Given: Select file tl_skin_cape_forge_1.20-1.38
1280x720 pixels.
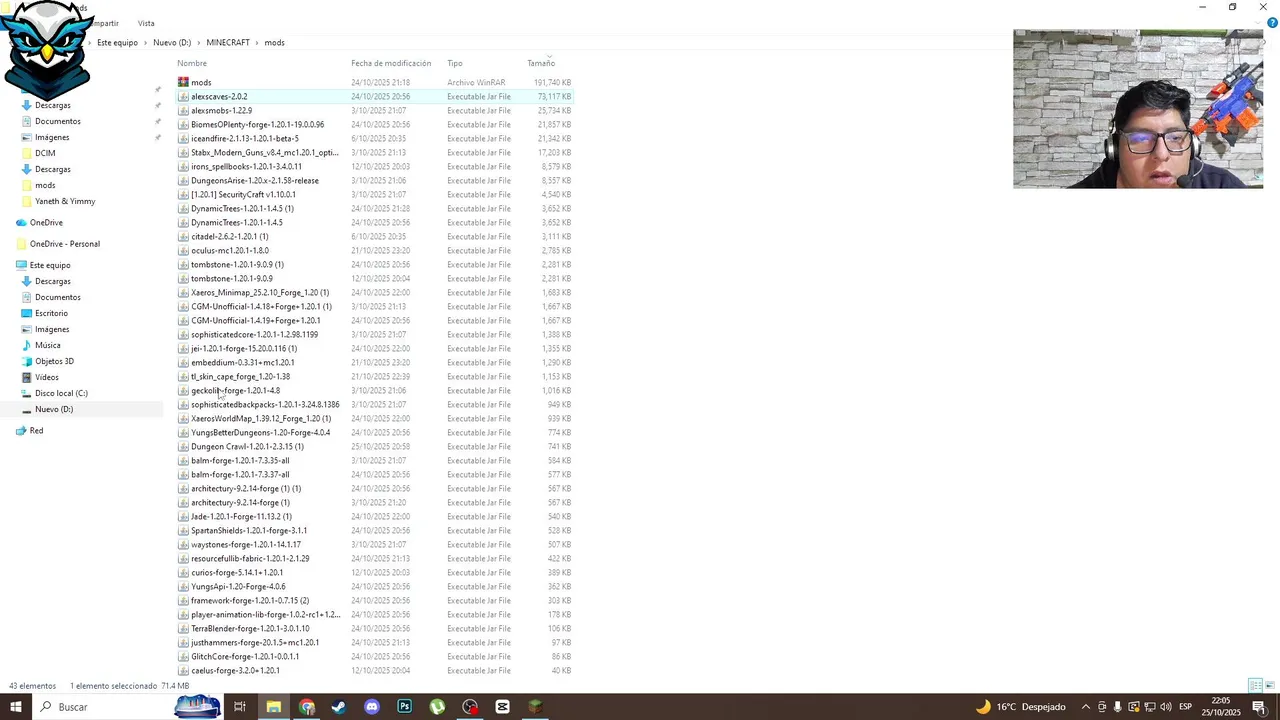Looking at the screenshot, I should click(240, 376).
